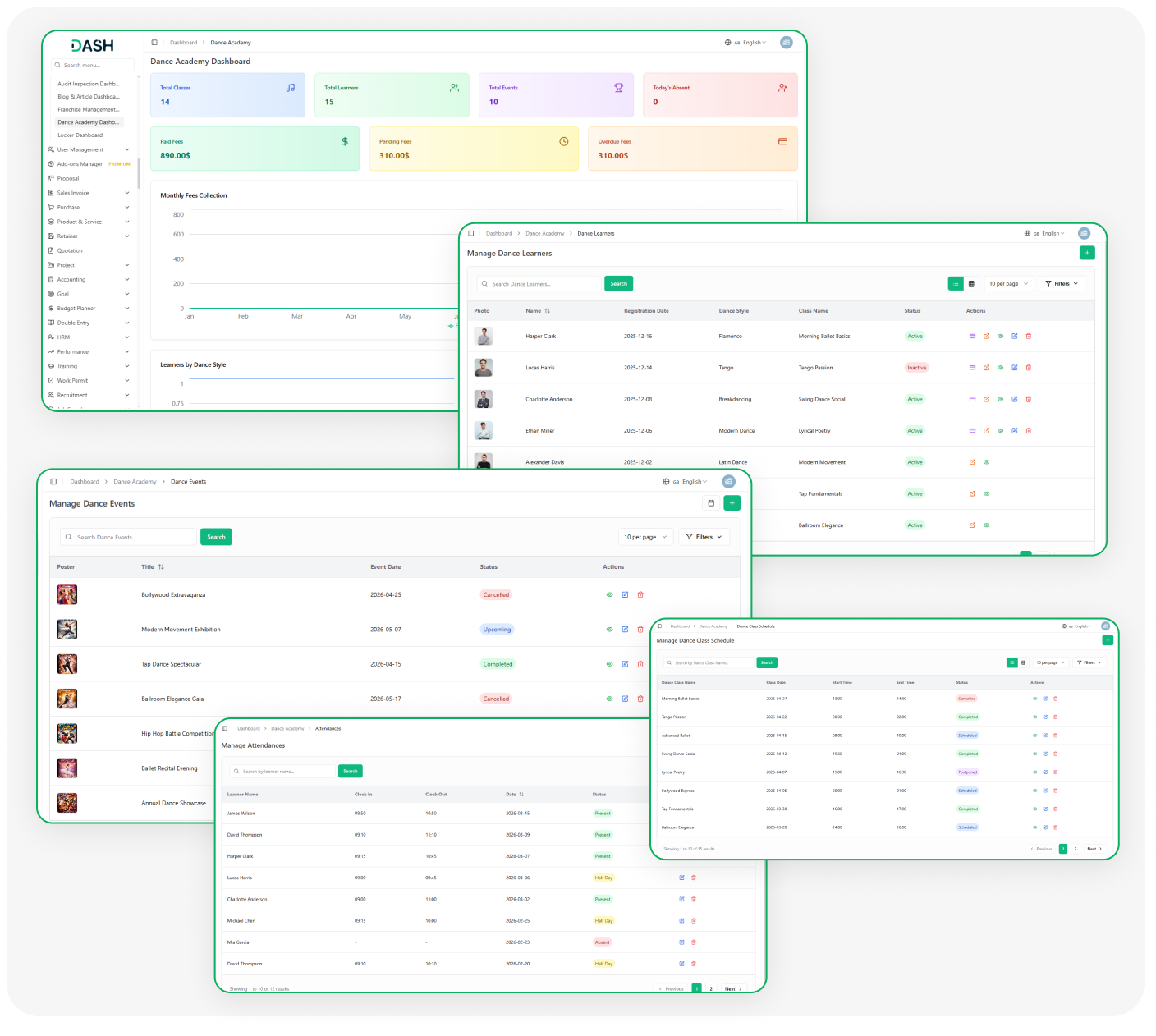1156x1036 pixels.
Task: View Morning Ballet Basics schedule eye icon
Action: pos(1034,699)
